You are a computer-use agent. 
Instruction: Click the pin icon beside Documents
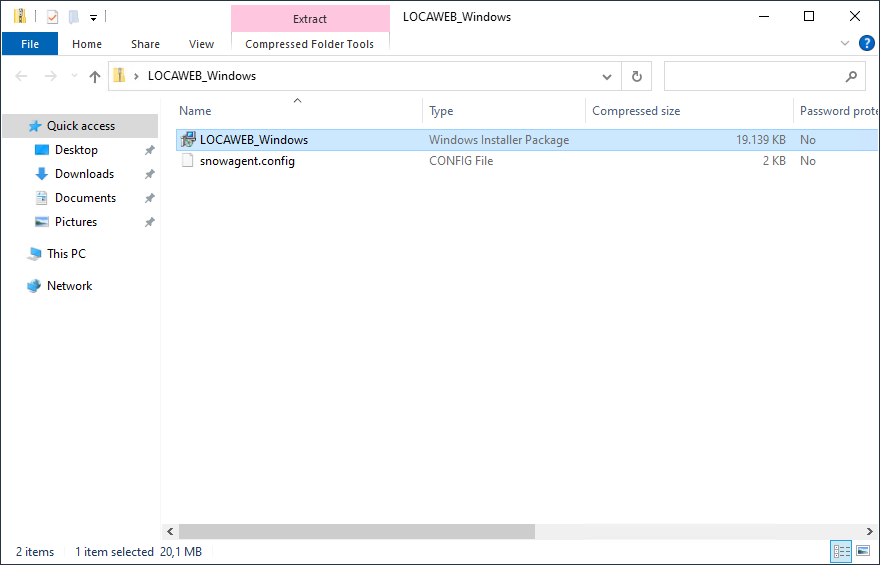pyautogui.click(x=149, y=198)
